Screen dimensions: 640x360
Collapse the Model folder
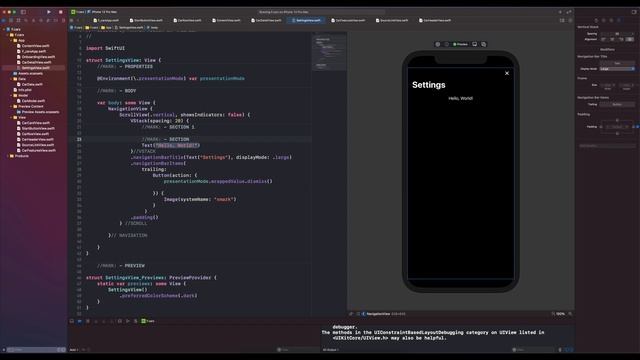point(11,96)
